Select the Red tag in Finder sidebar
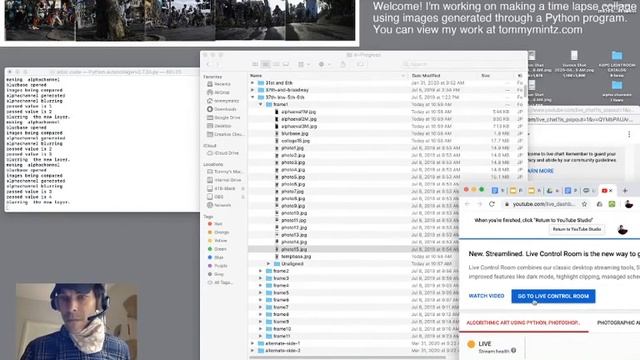640x360 pixels. 215,224
